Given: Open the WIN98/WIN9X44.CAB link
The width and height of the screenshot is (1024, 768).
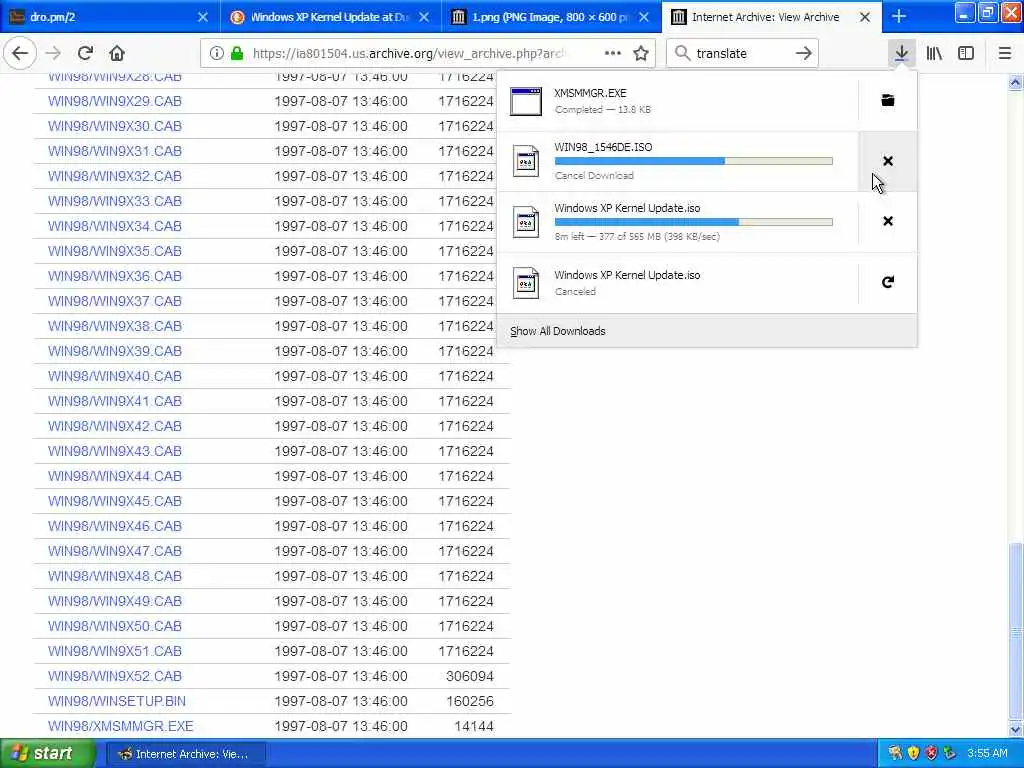Looking at the screenshot, I should pos(115,476).
